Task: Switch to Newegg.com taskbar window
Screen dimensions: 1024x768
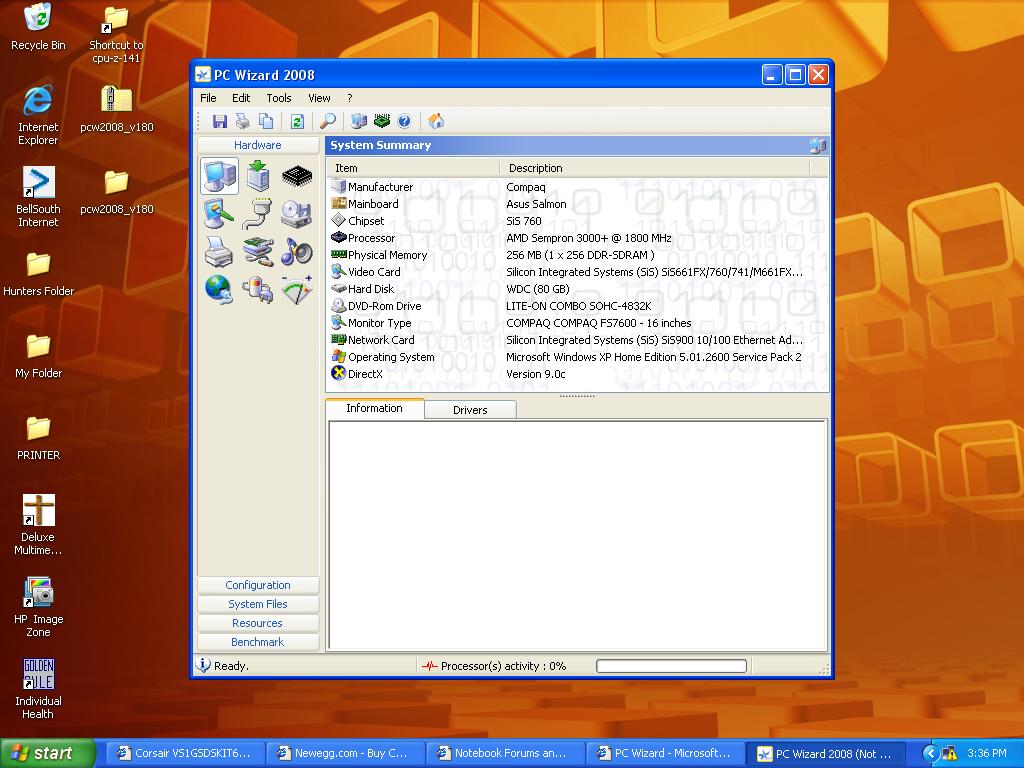Action: click(345, 753)
